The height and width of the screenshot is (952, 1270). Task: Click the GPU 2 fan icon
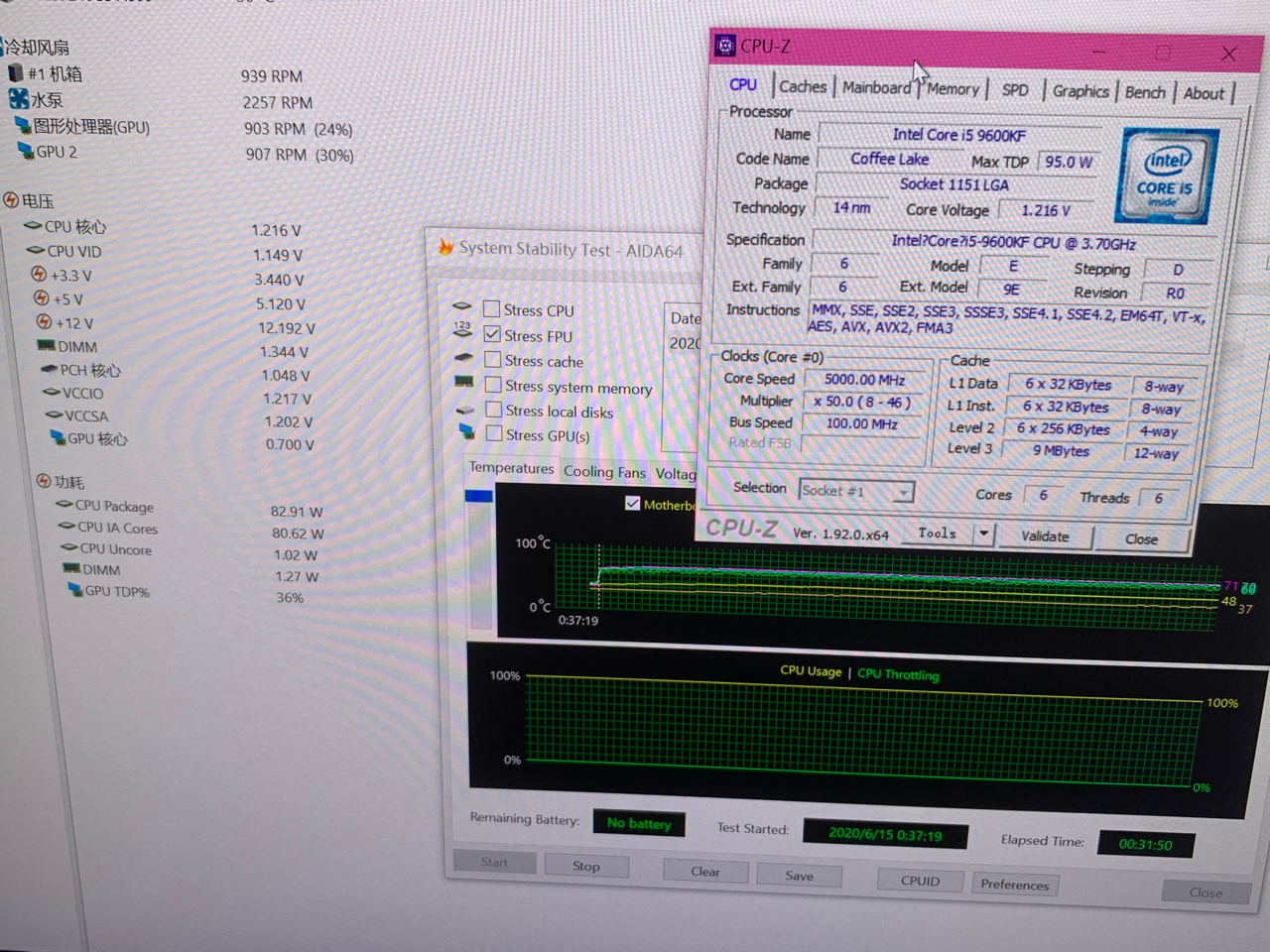pyautogui.click(x=26, y=152)
